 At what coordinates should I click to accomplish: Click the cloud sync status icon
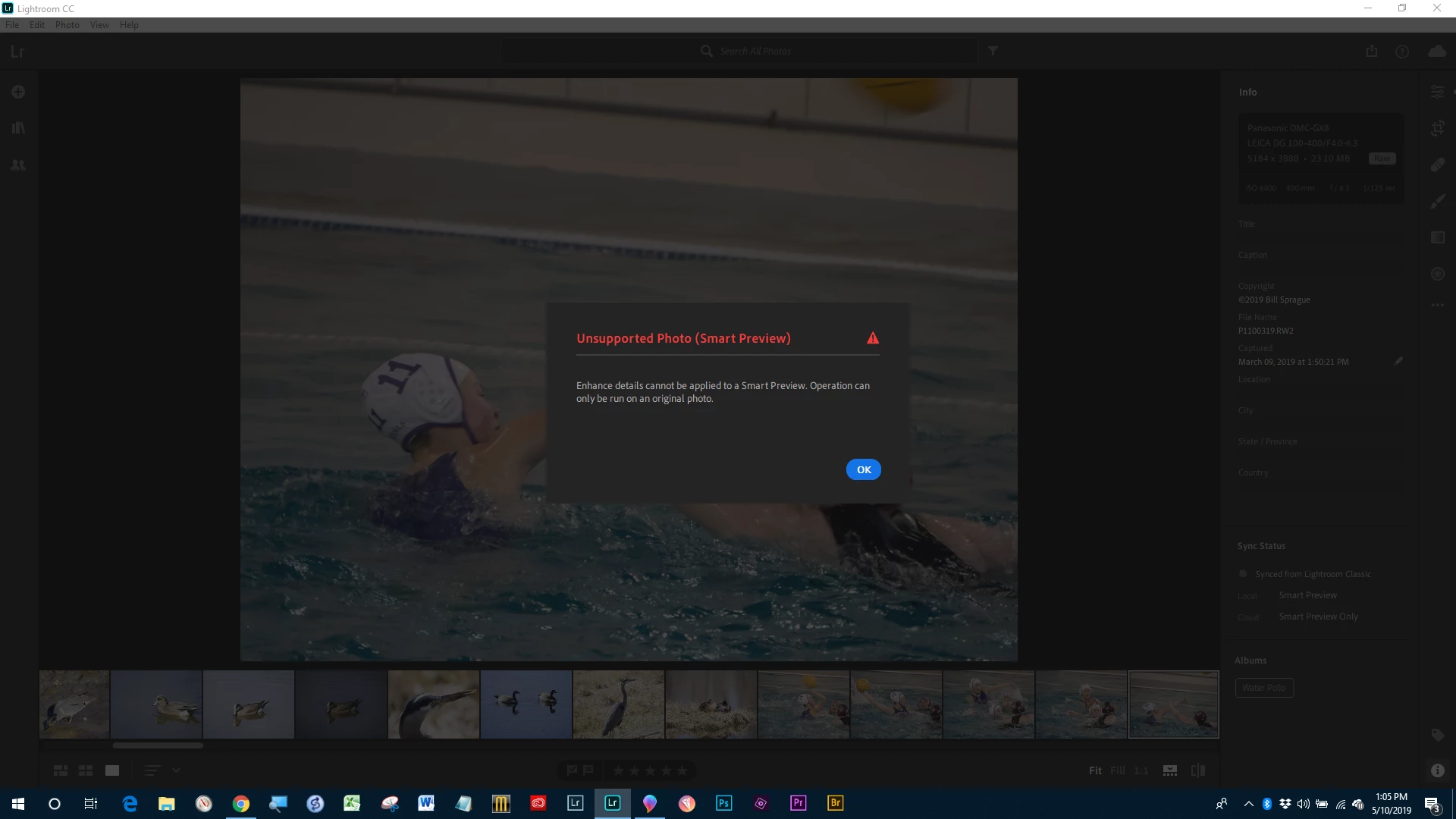1437,52
